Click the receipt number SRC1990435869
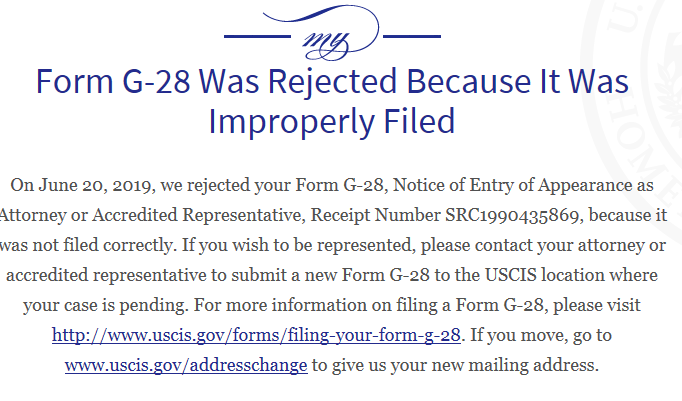The image size is (682, 401). [x=512, y=215]
